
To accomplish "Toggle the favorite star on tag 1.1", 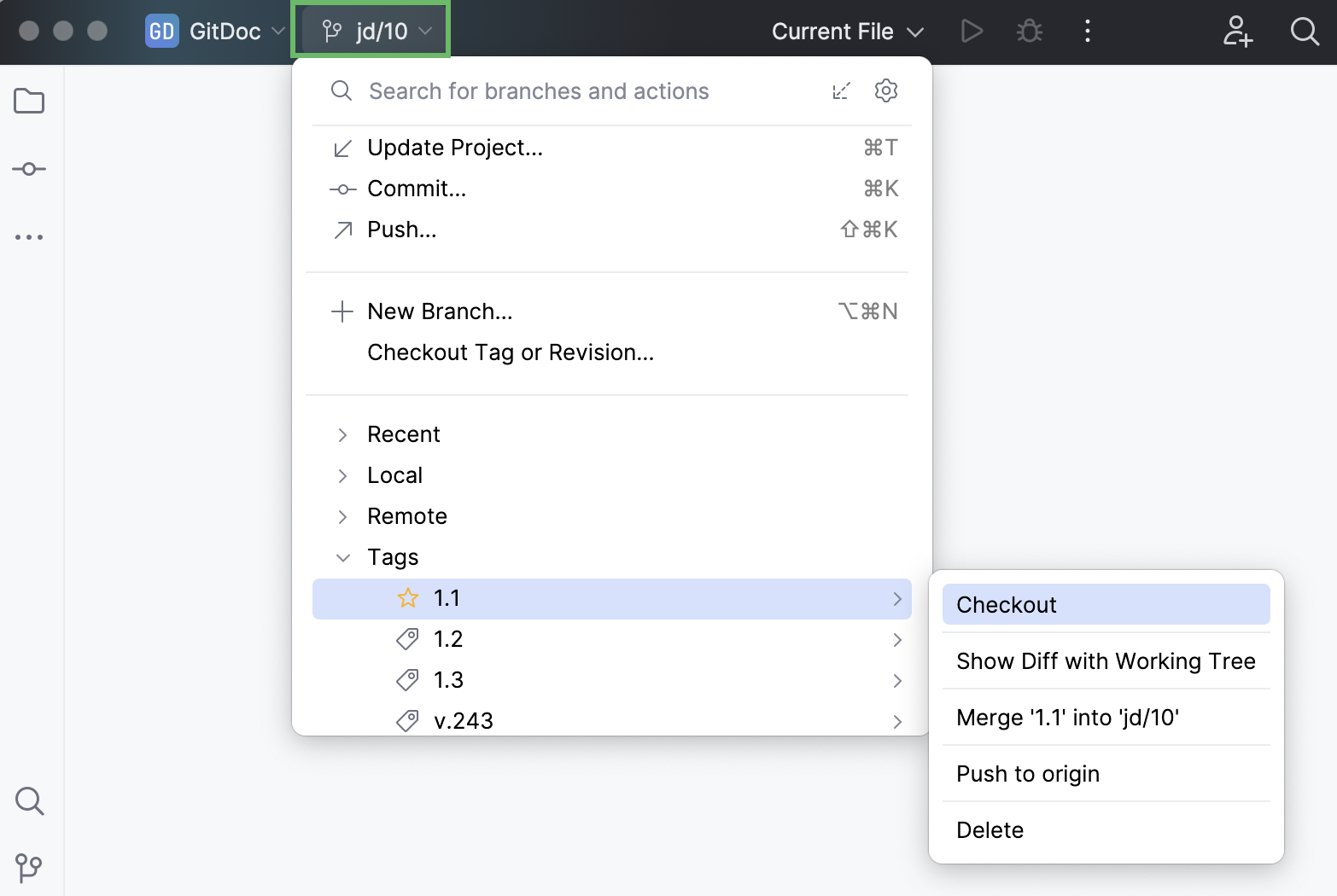I will 408,598.
